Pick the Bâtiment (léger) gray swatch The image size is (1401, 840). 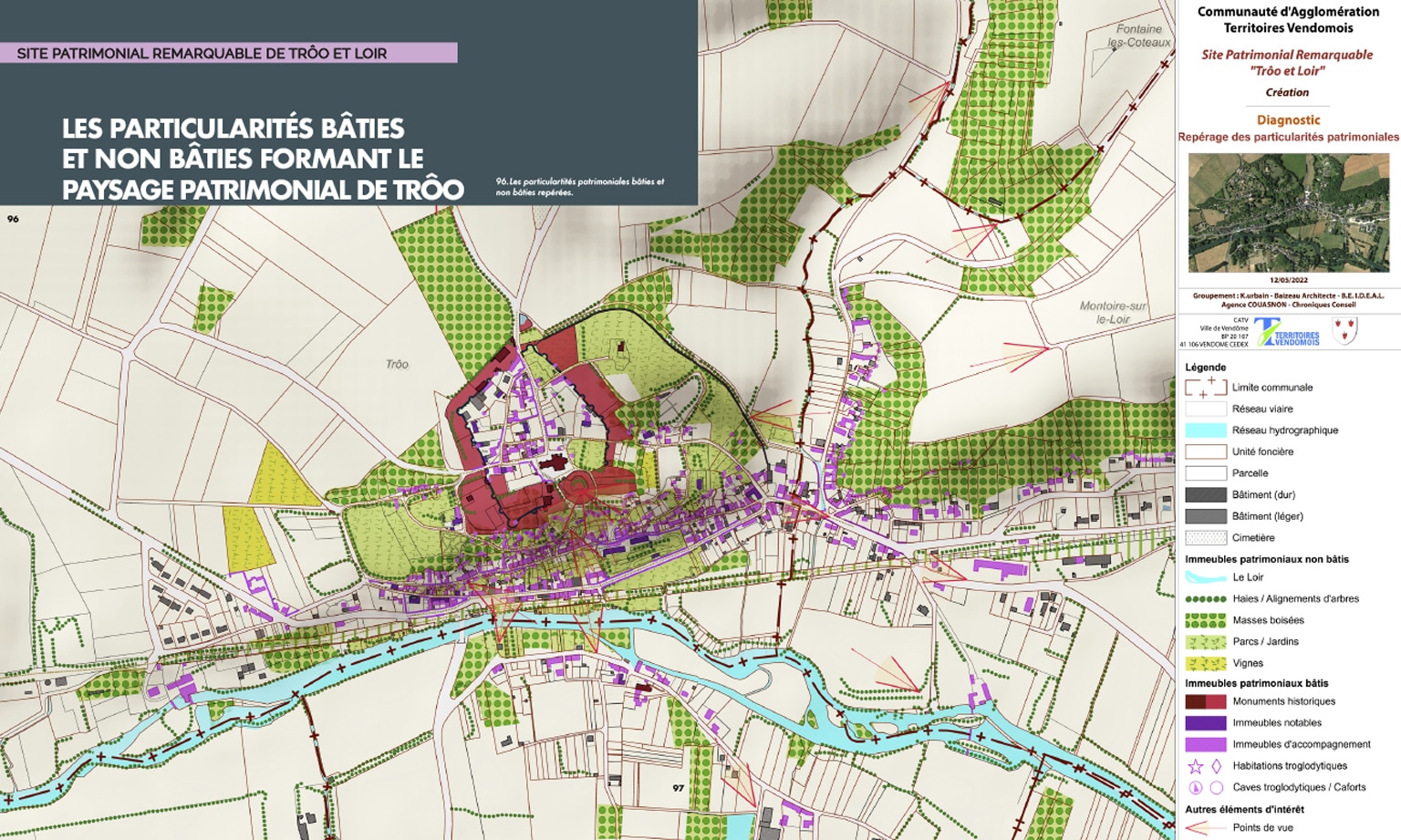[x=1205, y=516]
